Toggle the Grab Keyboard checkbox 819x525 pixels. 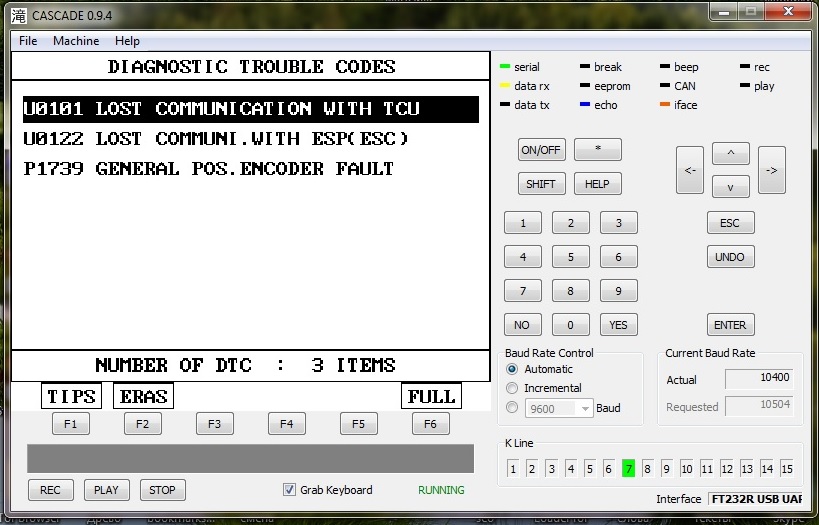point(290,490)
